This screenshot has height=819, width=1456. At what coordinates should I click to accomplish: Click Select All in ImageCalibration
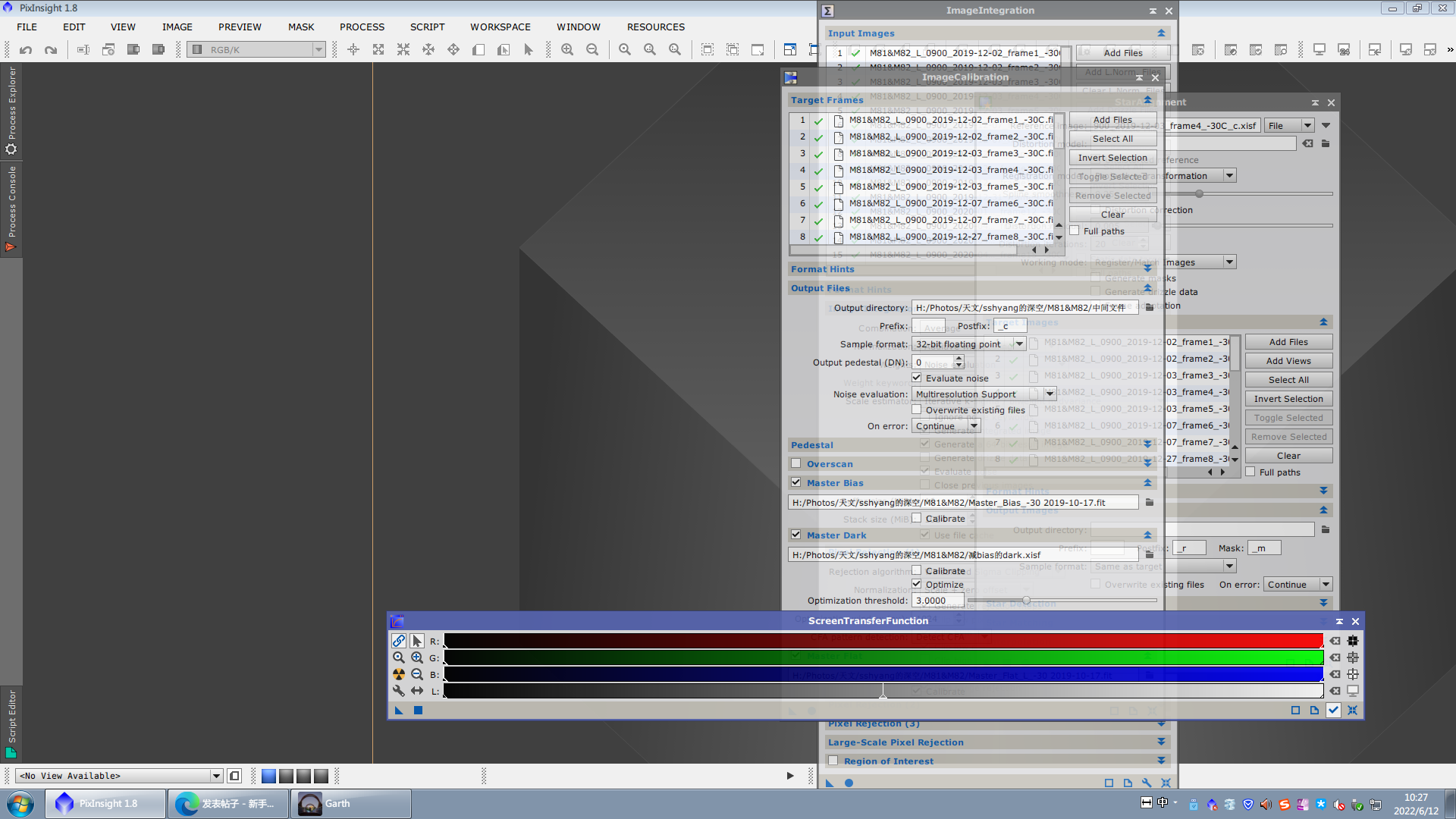(x=1112, y=139)
